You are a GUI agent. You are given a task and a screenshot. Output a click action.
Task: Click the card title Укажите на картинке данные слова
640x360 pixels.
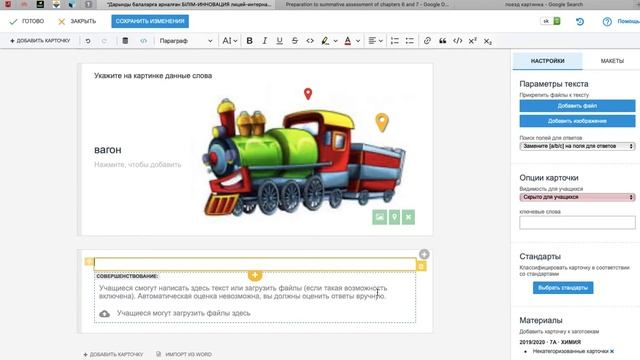pyautogui.click(x=153, y=76)
